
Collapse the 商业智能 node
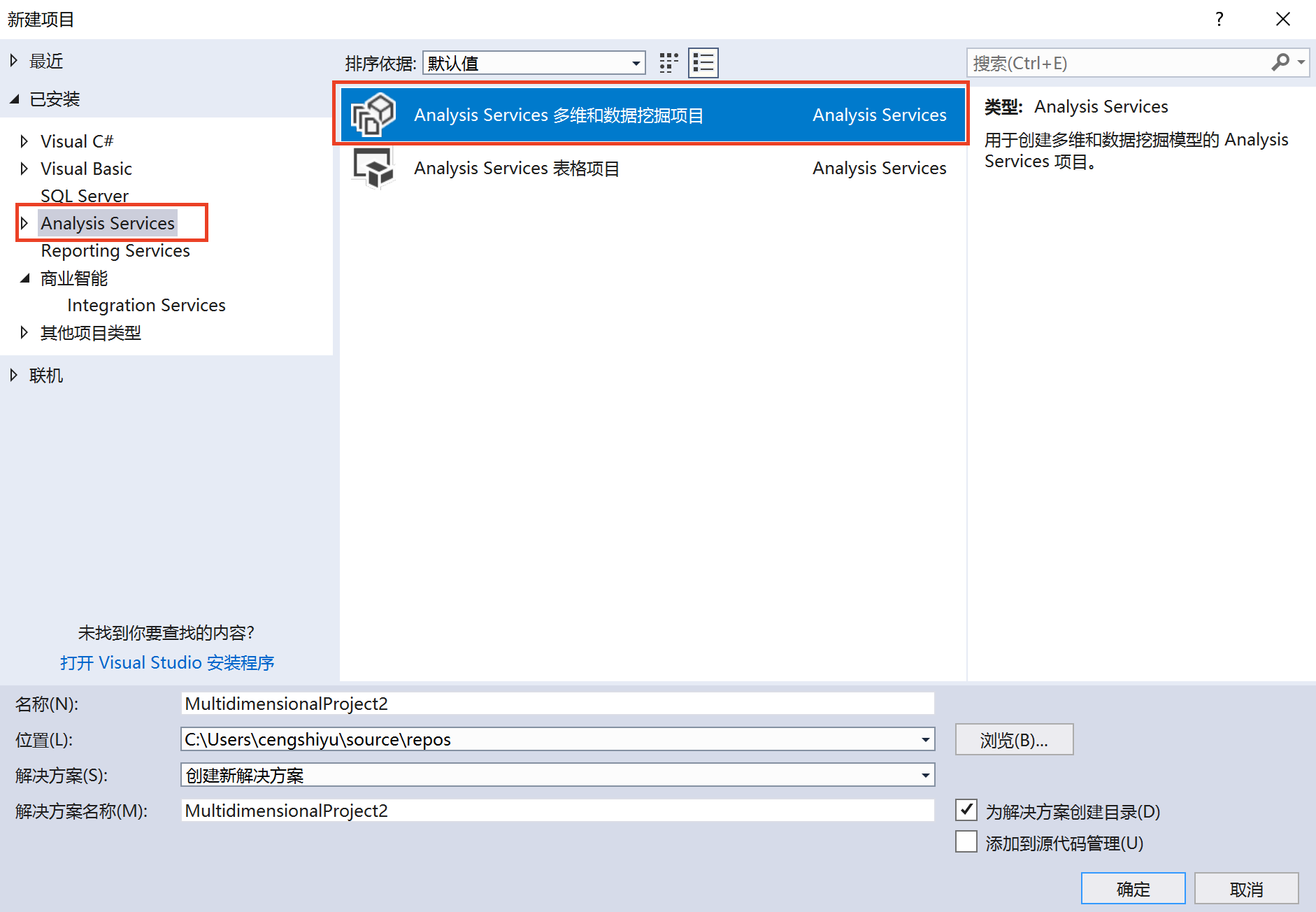(24, 278)
